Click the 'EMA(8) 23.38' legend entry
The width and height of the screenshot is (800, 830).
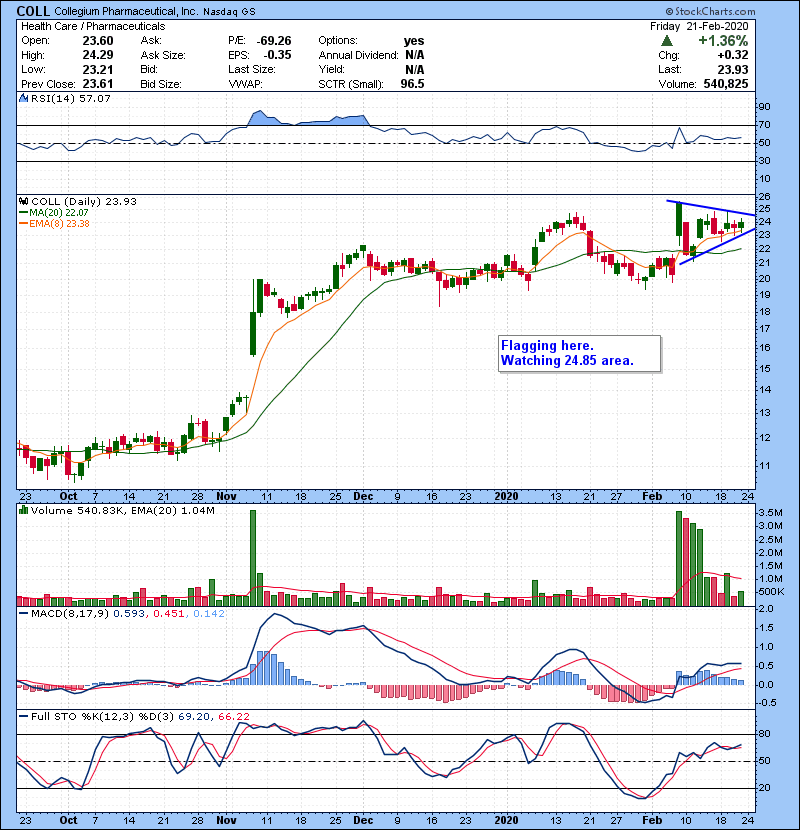[54, 223]
